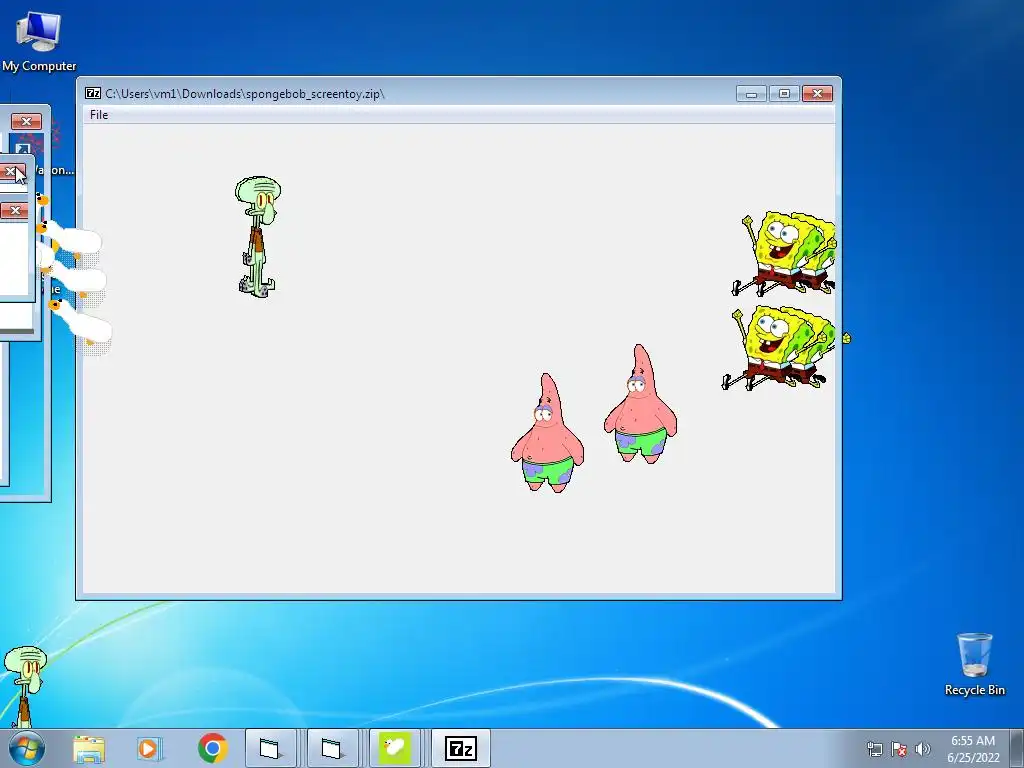
Task: Launch Windows Media Player from taskbar
Action: [150, 748]
